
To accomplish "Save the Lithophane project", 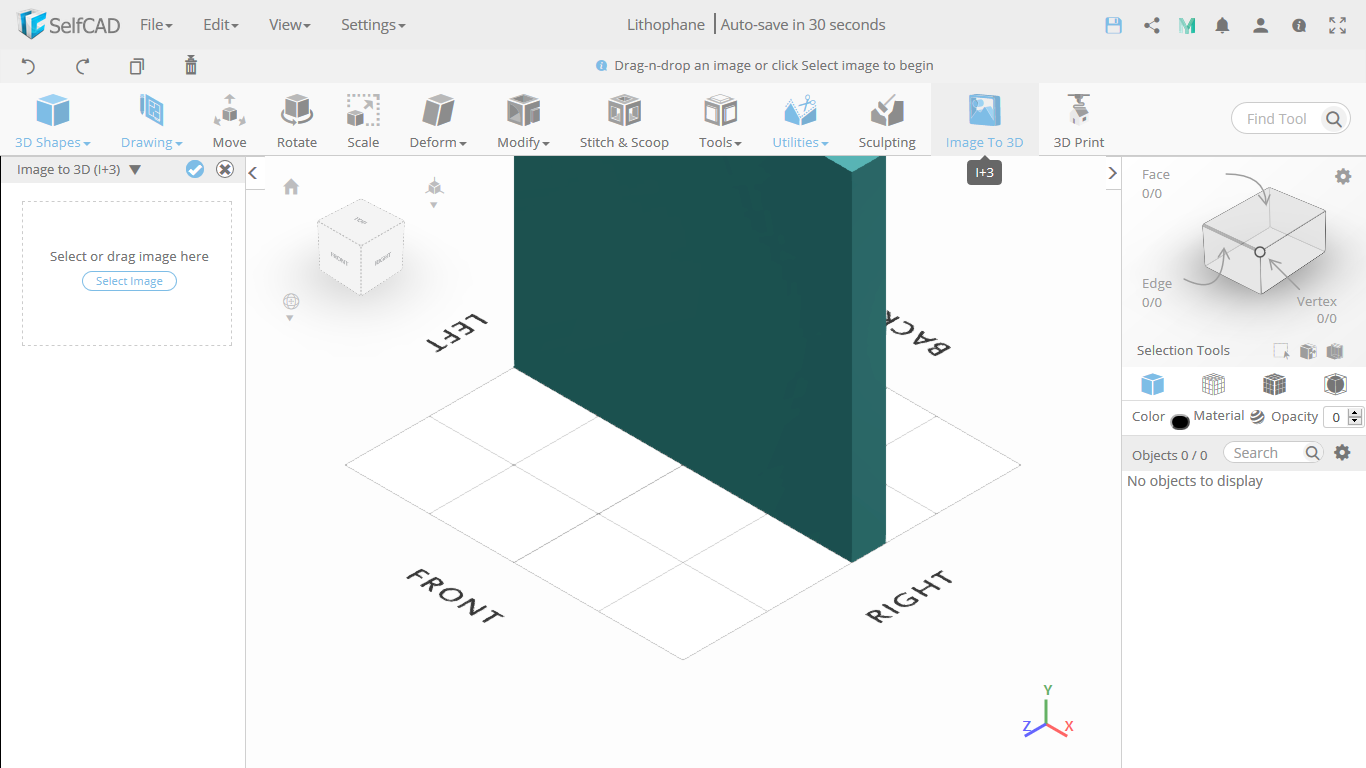I will coord(1113,25).
